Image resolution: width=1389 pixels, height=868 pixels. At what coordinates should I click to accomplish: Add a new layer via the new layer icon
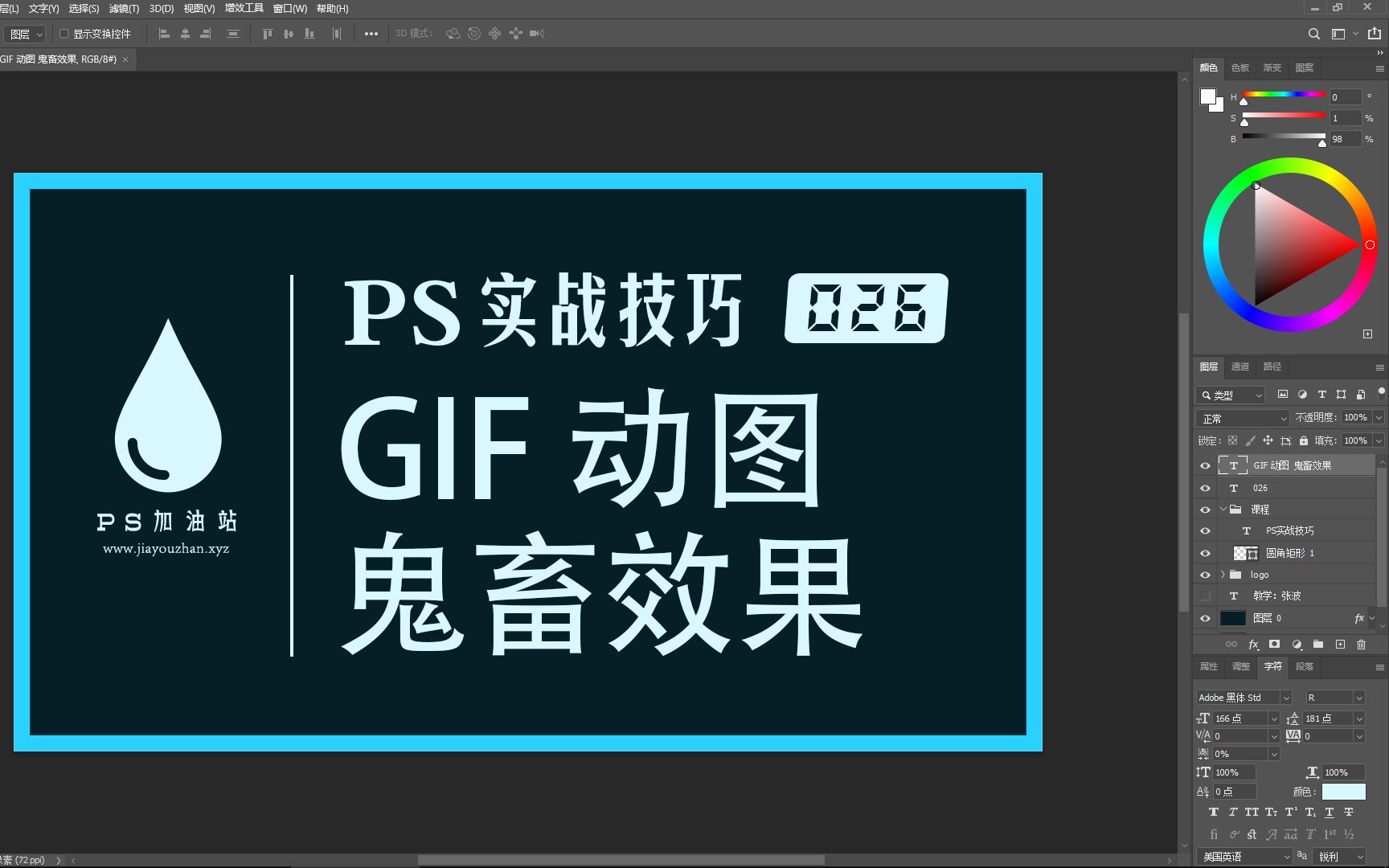pyautogui.click(x=1339, y=644)
